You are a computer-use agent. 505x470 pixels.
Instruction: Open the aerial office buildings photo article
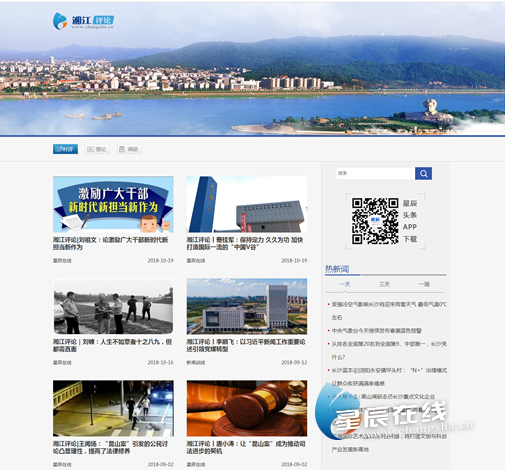point(247,306)
